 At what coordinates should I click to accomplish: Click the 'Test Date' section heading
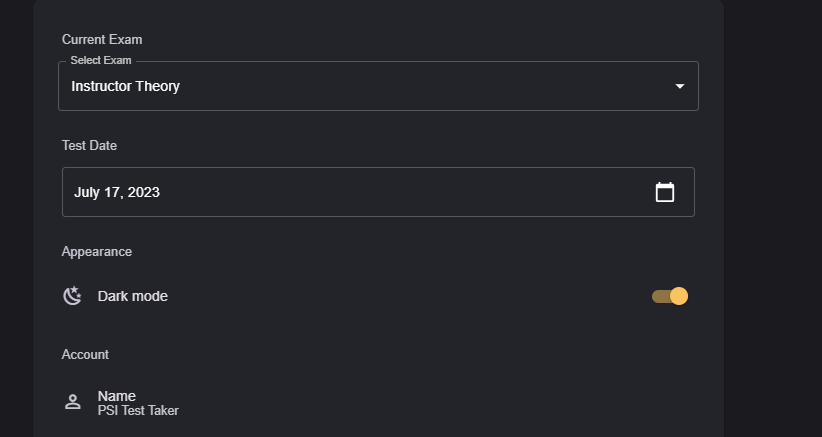click(x=90, y=146)
